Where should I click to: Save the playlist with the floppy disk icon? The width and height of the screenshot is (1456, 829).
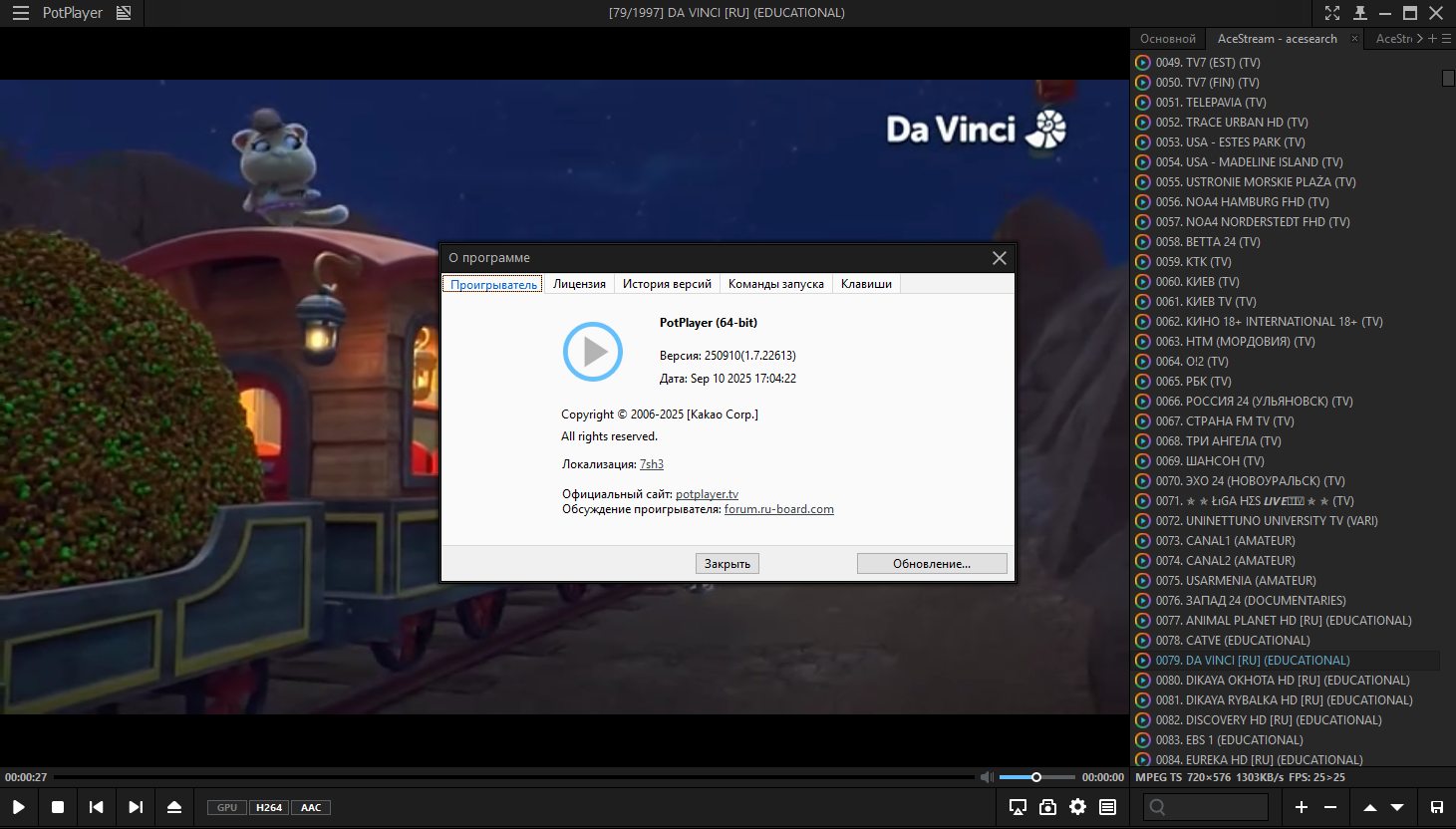[1437, 807]
